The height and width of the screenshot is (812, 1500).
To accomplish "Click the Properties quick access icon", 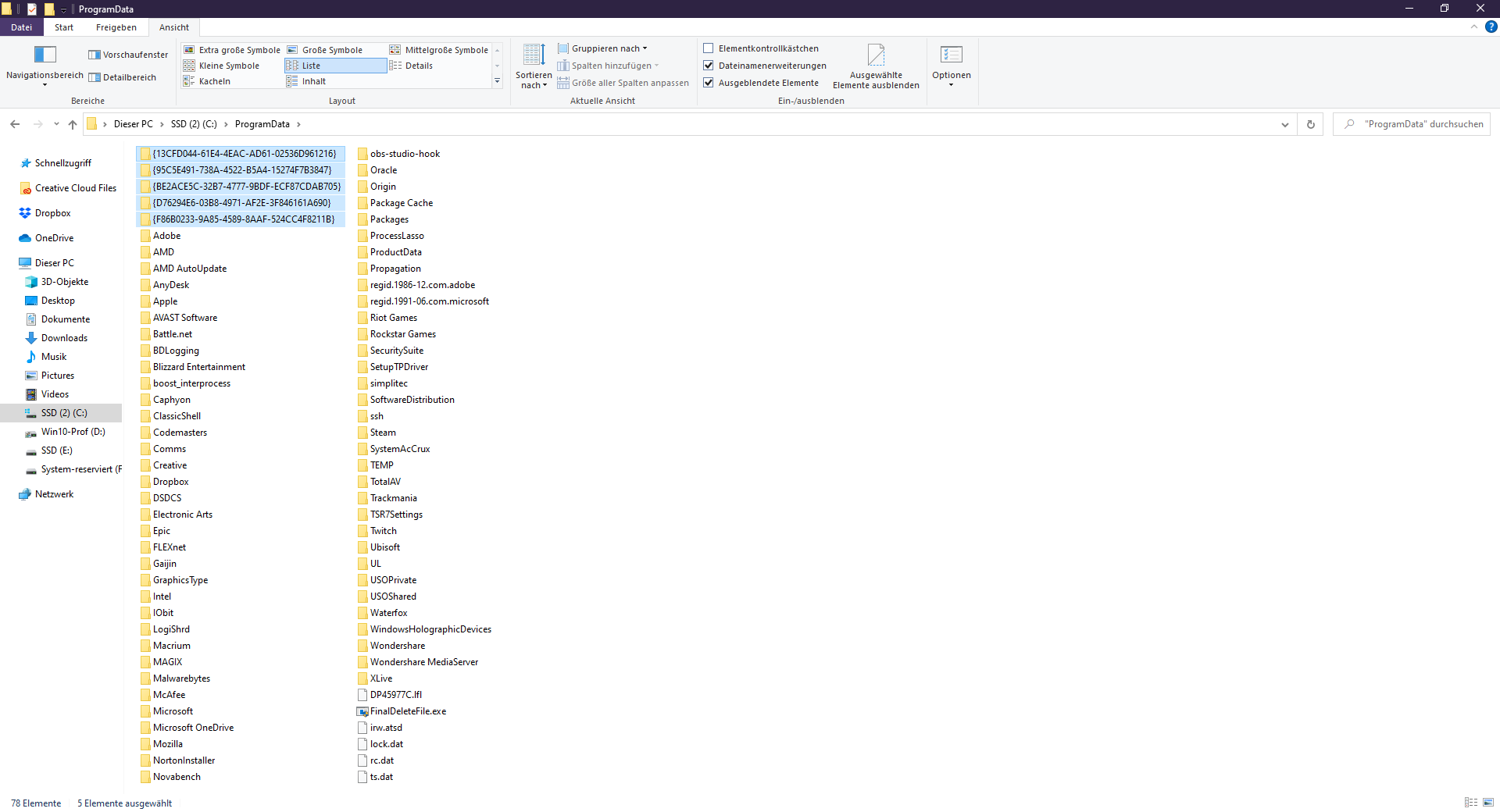I will (32, 9).
